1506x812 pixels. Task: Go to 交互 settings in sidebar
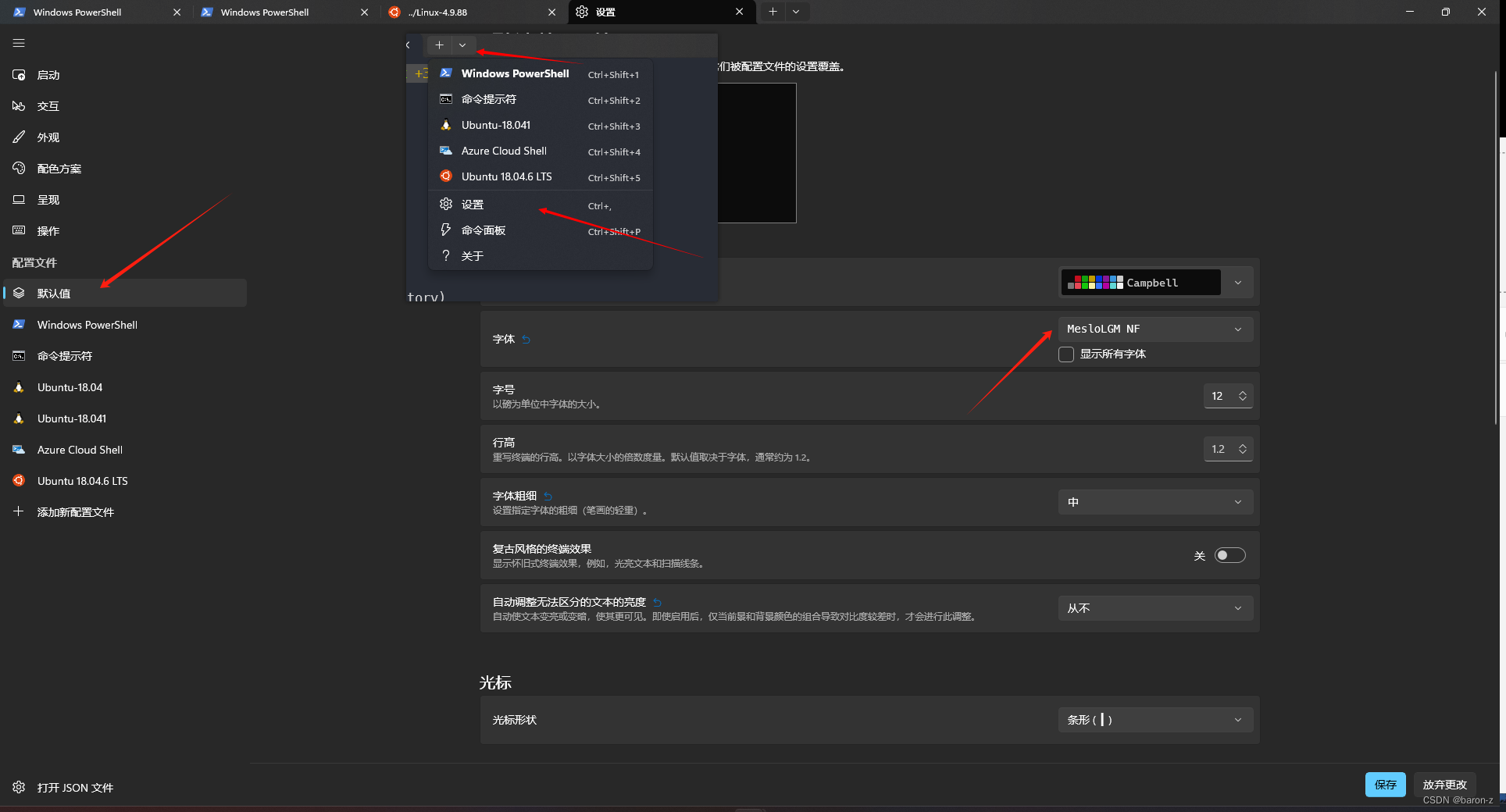pyautogui.click(x=125, y=106)
